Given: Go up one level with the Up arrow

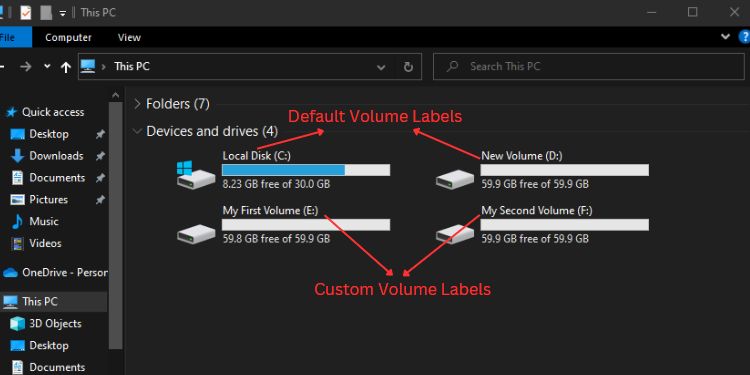Looking at the screenshot, I should (x=66, y=67).
